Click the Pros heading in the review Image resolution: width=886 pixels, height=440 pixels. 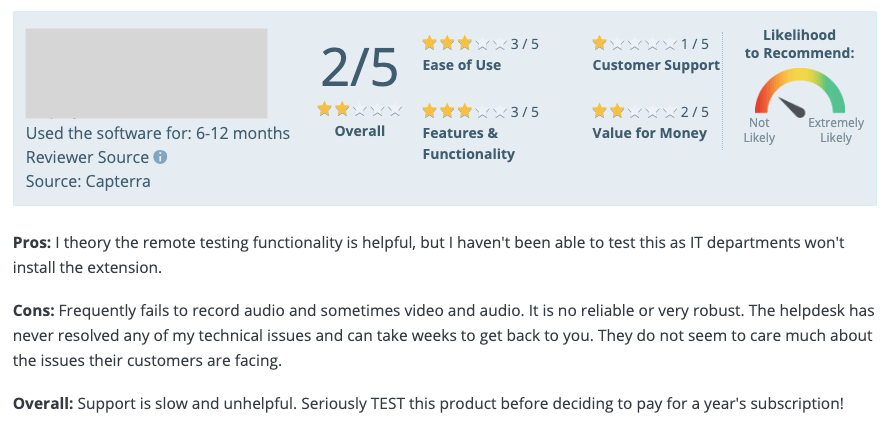[x=32, y=243]
